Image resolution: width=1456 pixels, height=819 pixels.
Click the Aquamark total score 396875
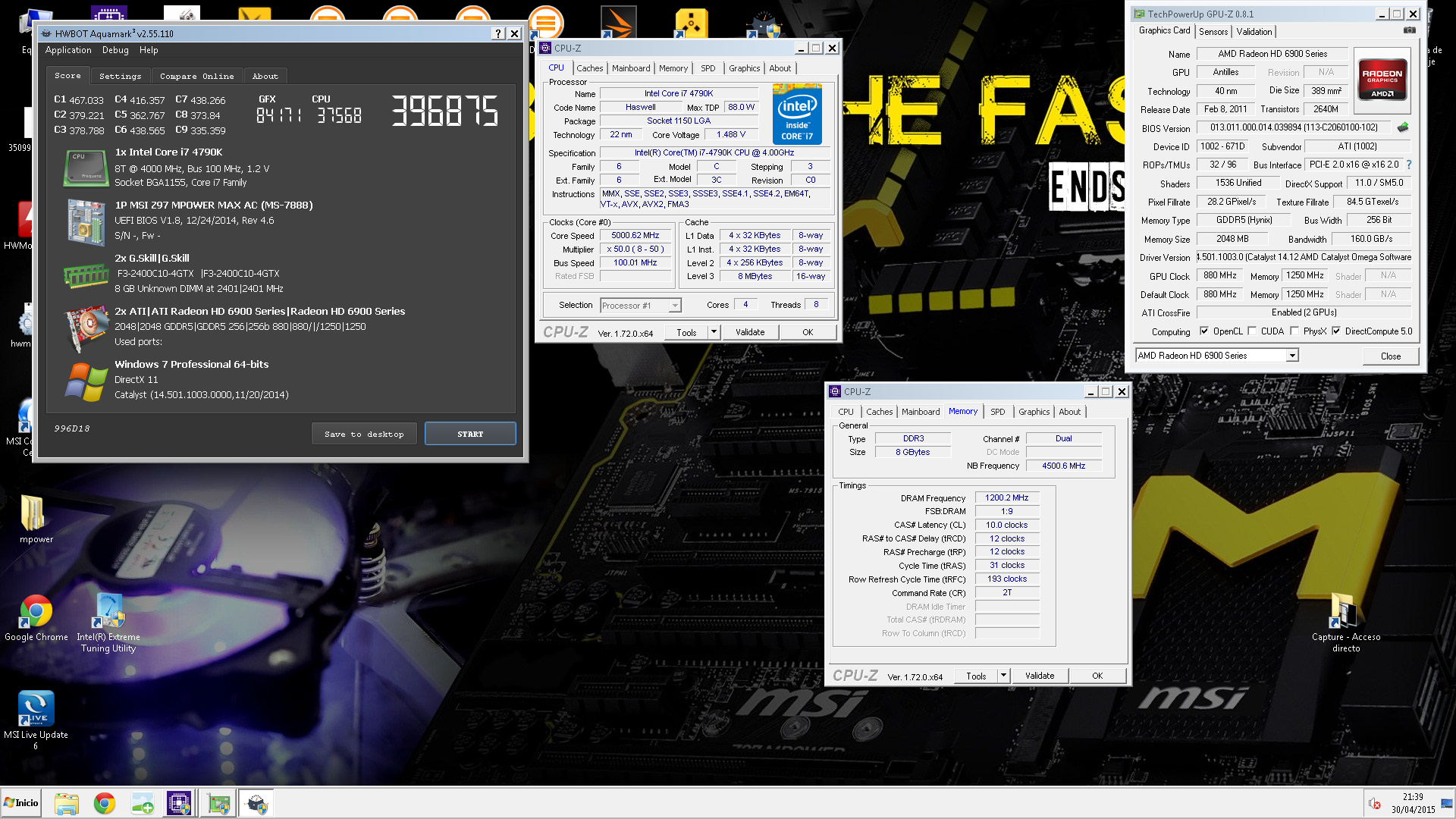(x=445, y=111)
